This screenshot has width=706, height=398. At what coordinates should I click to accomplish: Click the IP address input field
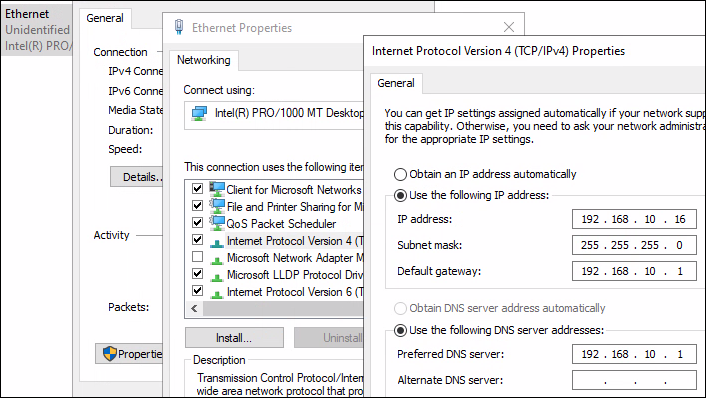634,219
